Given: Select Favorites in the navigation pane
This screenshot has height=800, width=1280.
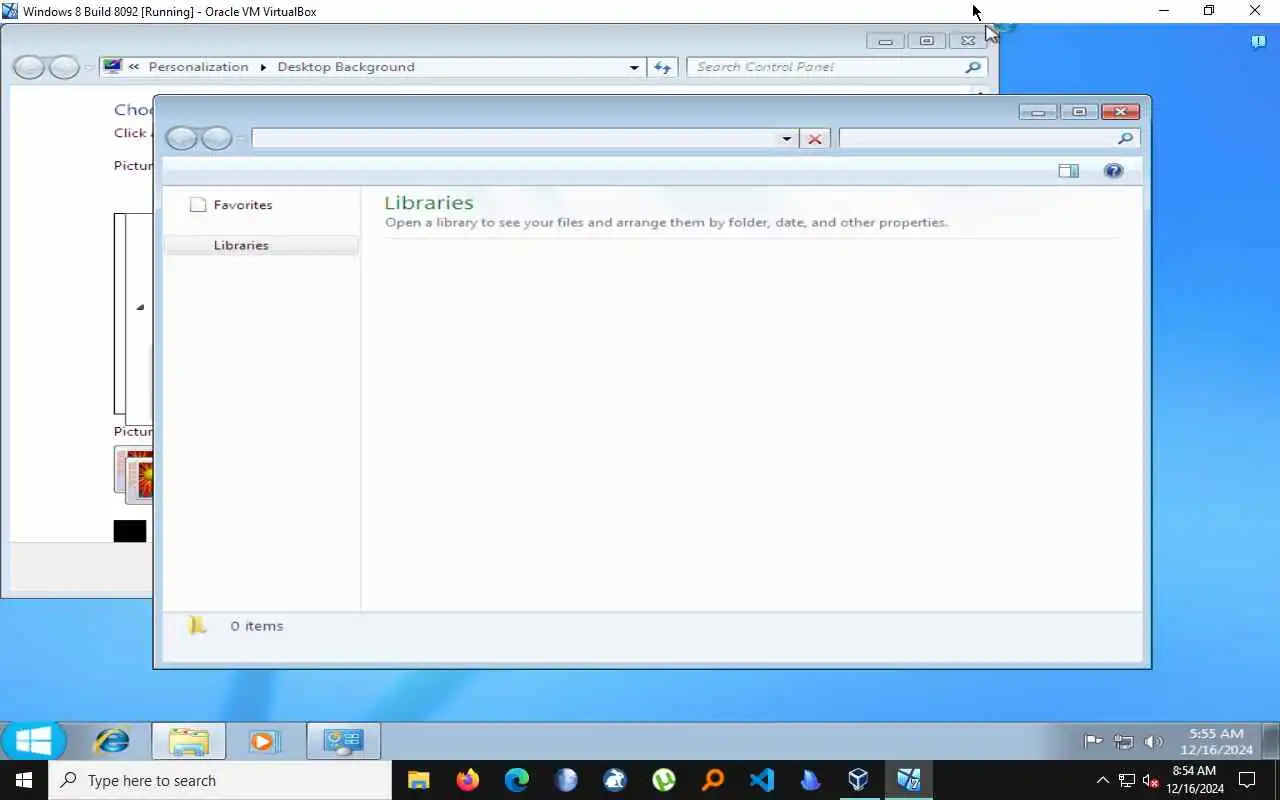Looking at the screenshot, I should 243,205.
